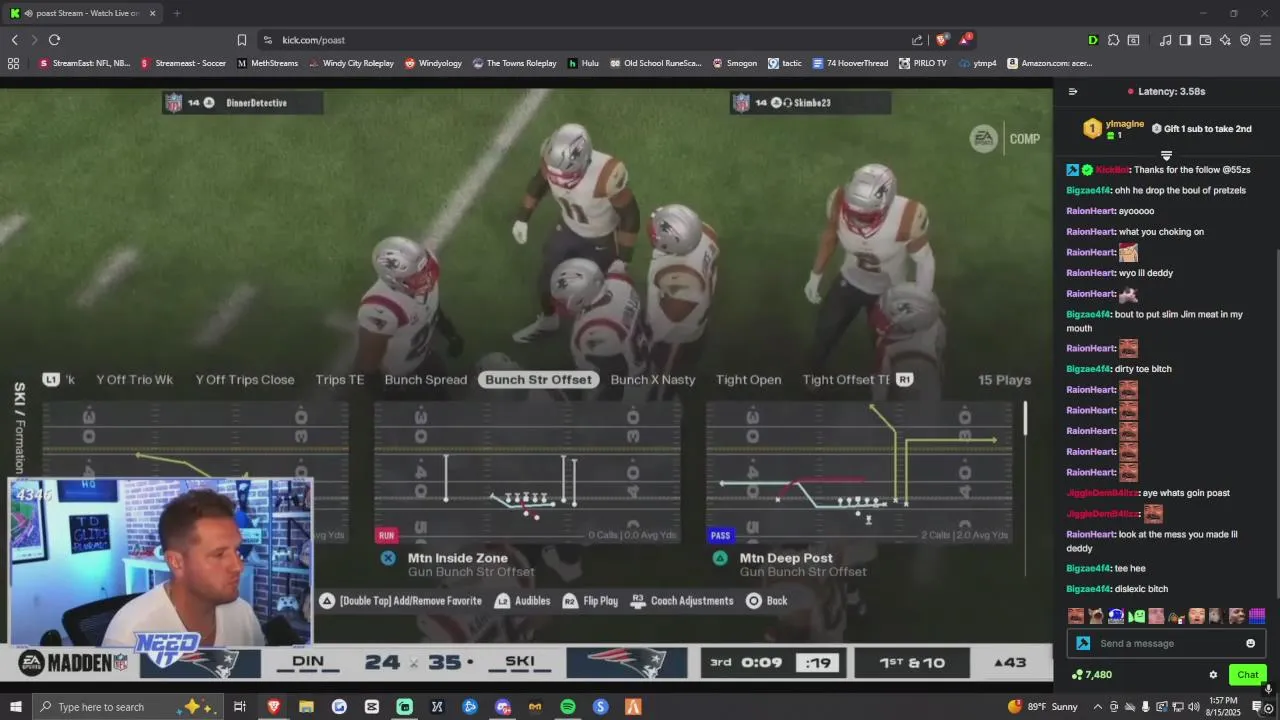Bookmark this page with the bookmark icon
This screenshot has width=1280, height=720.
point(242,40)
